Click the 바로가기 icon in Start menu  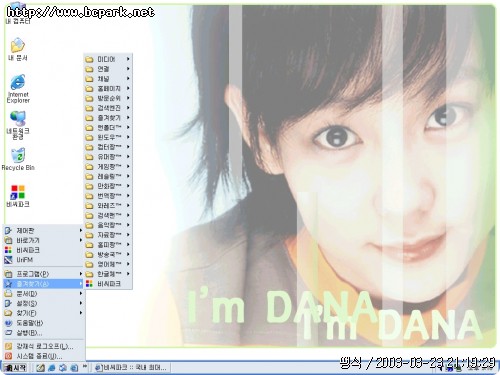point(8,240)
